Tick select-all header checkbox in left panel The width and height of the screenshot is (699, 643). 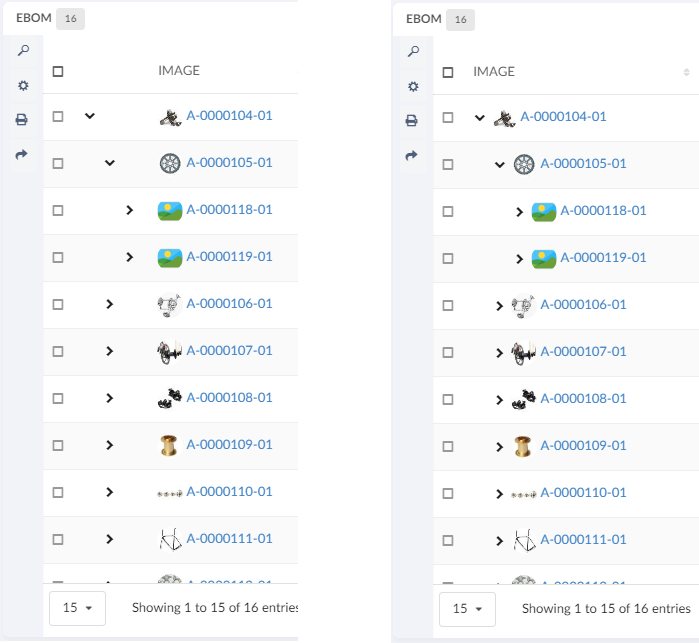[58, 71]
